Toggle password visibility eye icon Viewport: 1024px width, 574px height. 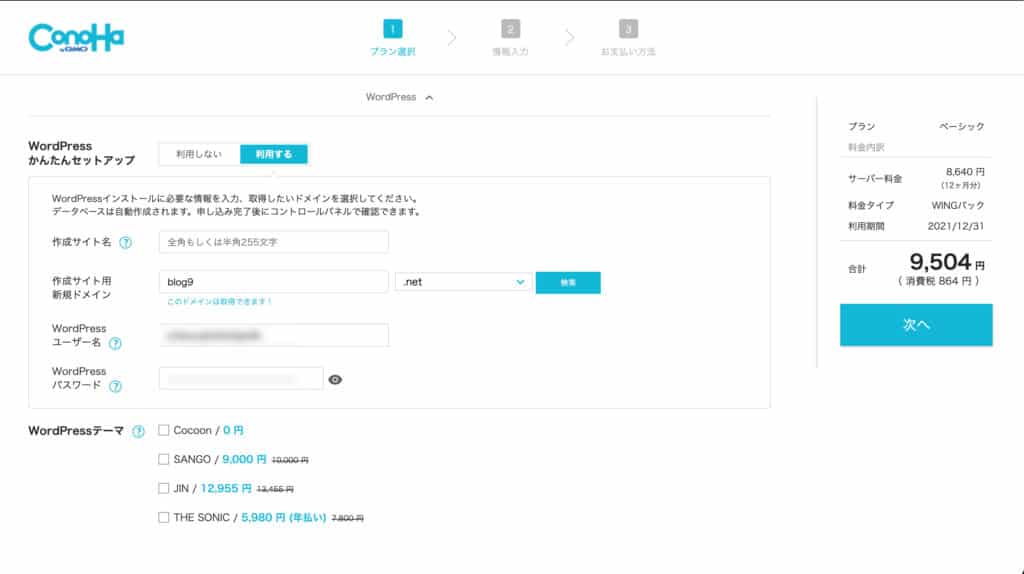pyautogui.click(x=335, y=379)
